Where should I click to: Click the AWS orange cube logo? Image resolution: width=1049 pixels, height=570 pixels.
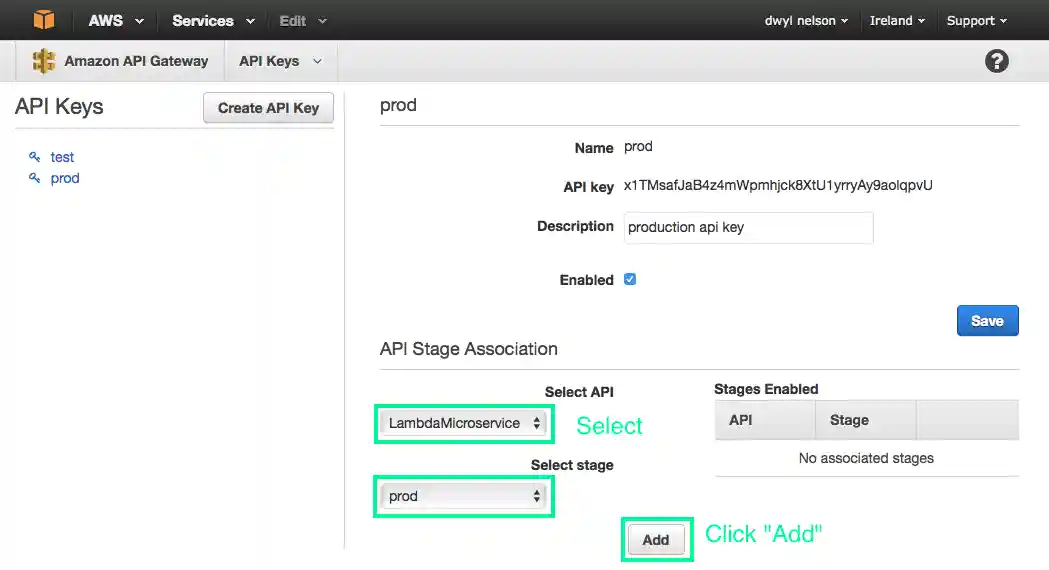tap(43, 19)
